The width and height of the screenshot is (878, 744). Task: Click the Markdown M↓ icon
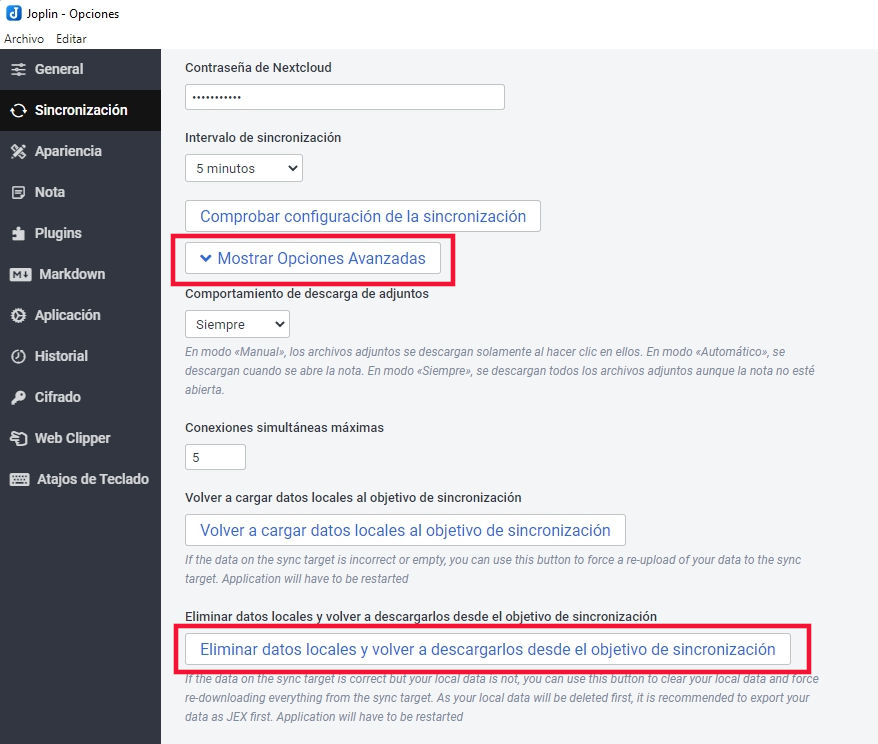coord(21,274)
